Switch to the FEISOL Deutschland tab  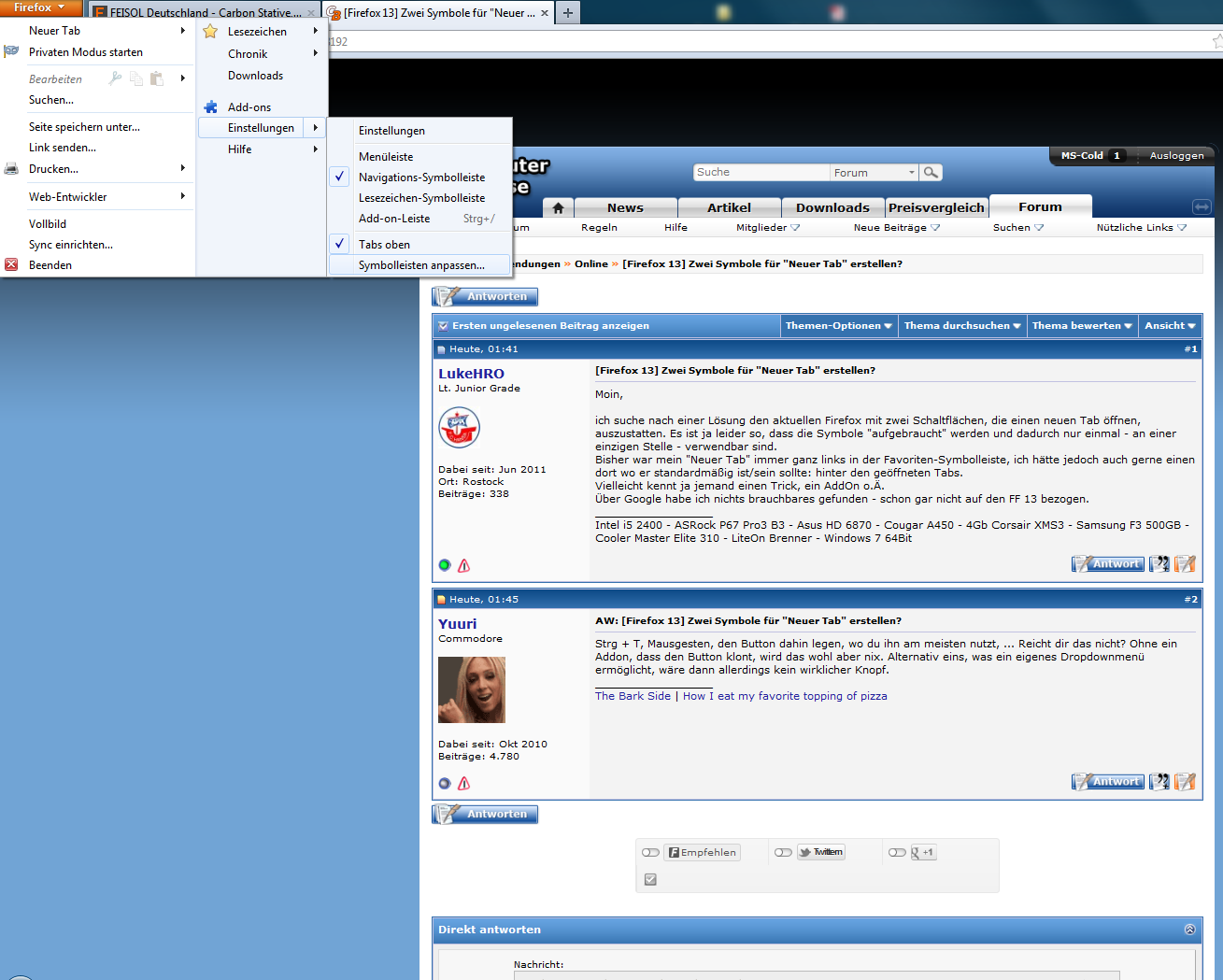coord(204,13)
